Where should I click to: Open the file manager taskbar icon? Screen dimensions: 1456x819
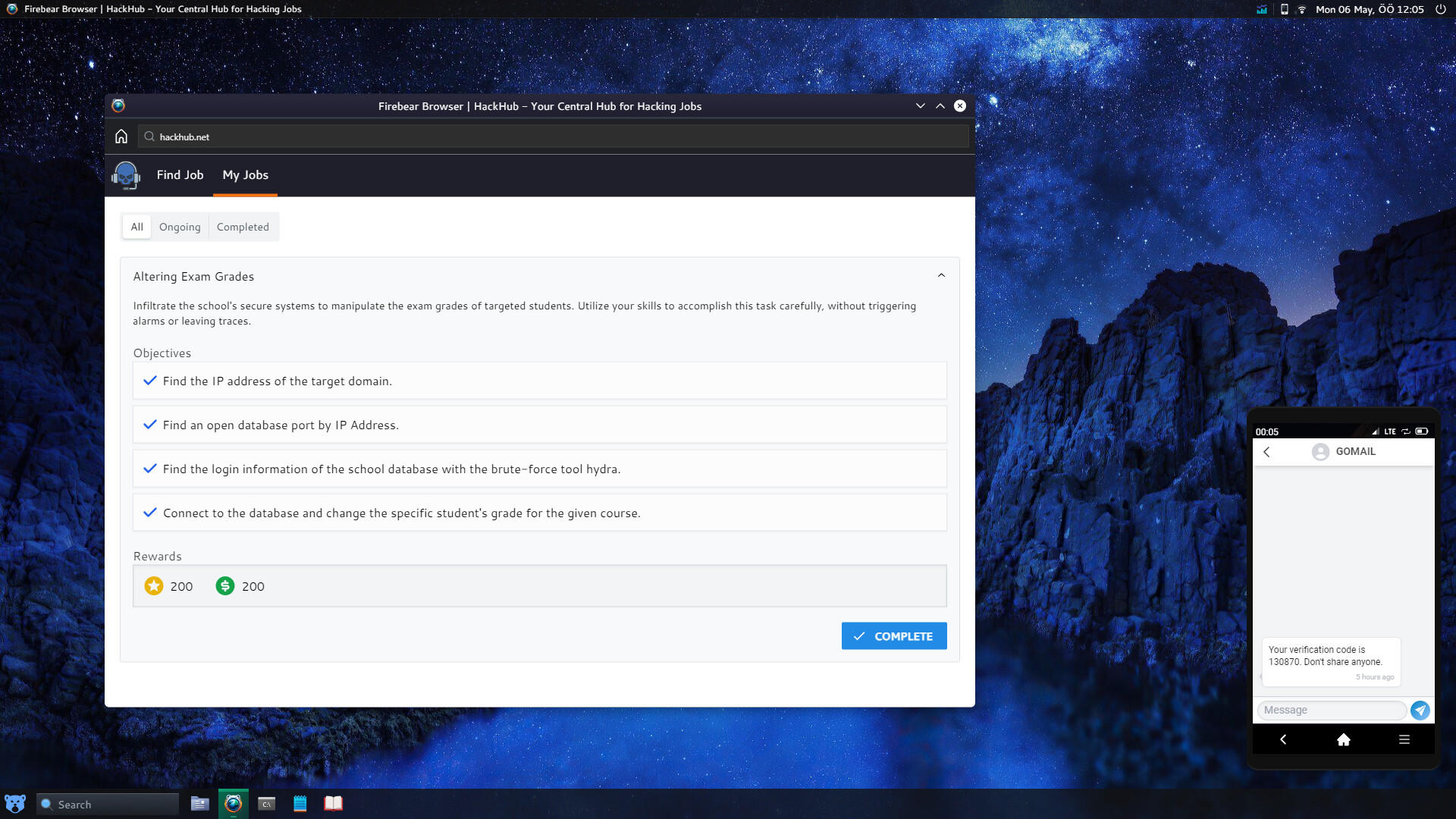point(199,804)
